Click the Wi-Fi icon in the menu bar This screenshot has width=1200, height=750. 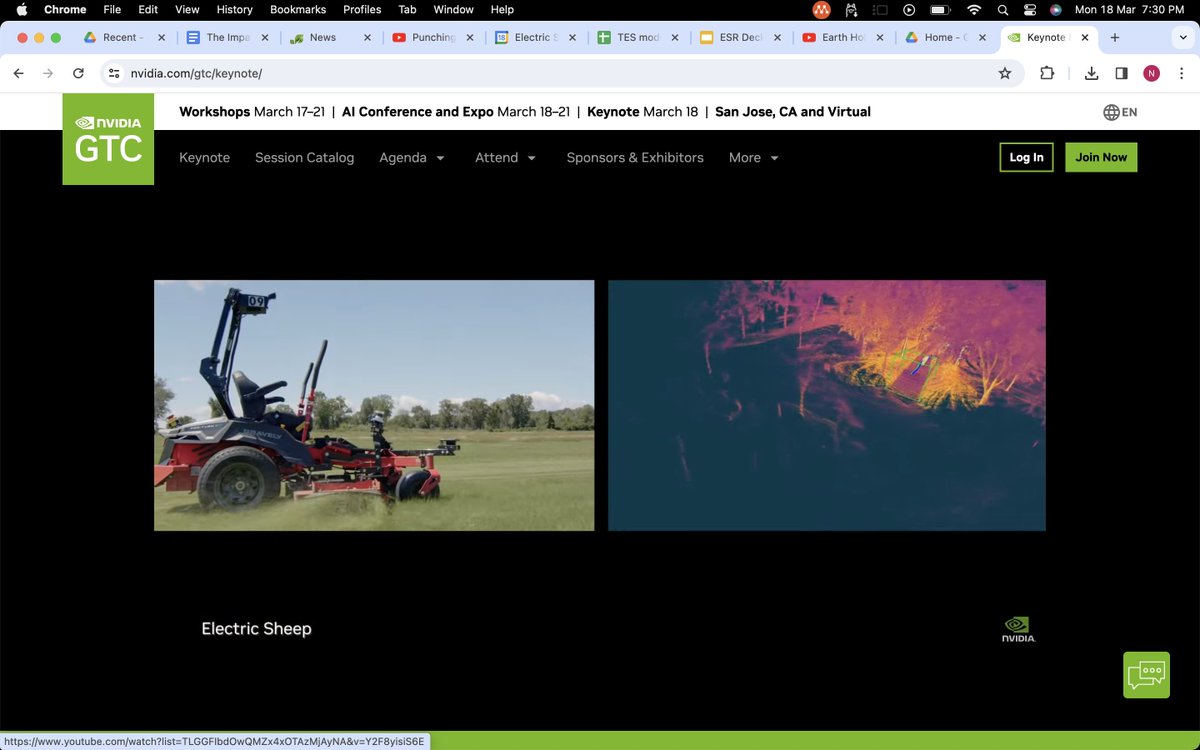tap(974, 9)
